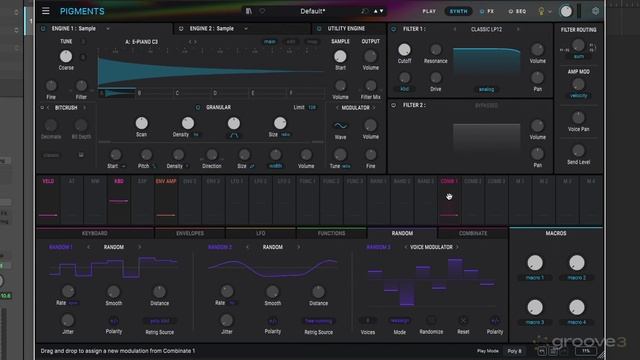Switch to the Keyboard modulation tab
This screenshot has height=360, width=640.
click(95, 233)
